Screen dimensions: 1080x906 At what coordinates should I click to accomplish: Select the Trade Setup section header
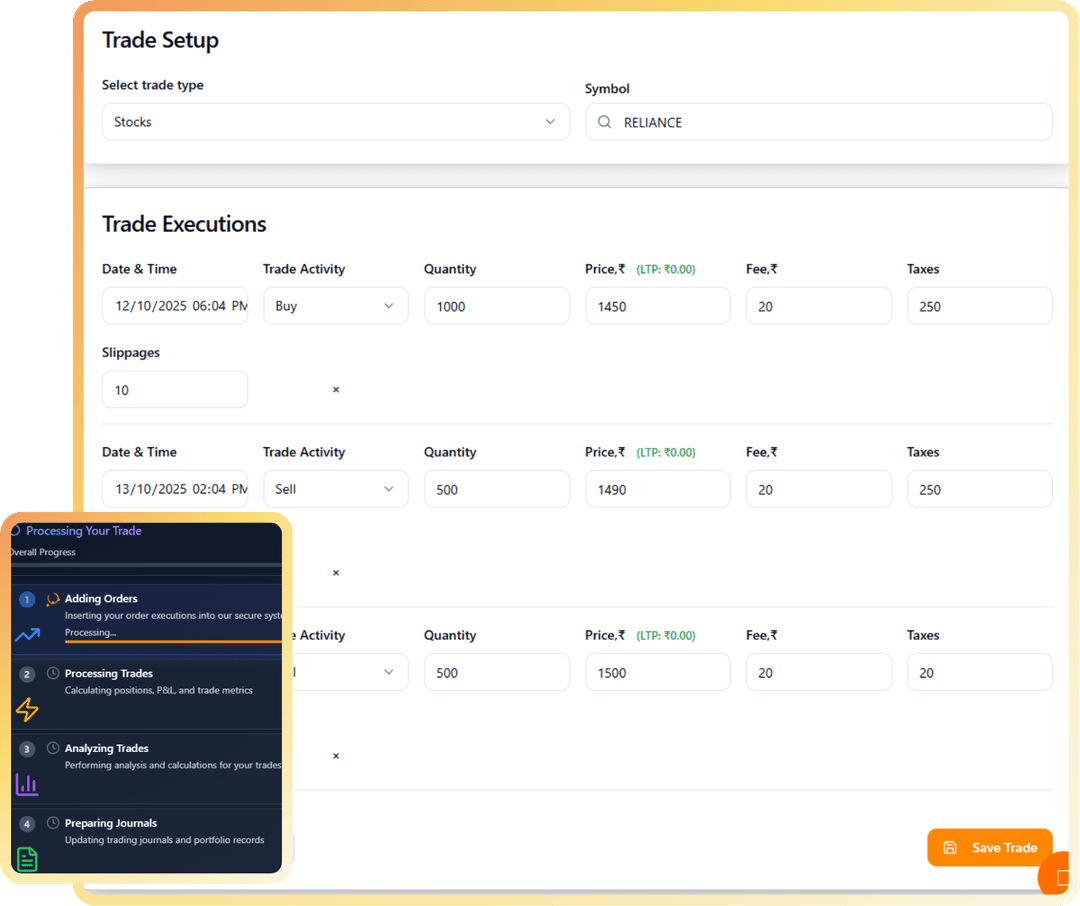pos(160,41)
